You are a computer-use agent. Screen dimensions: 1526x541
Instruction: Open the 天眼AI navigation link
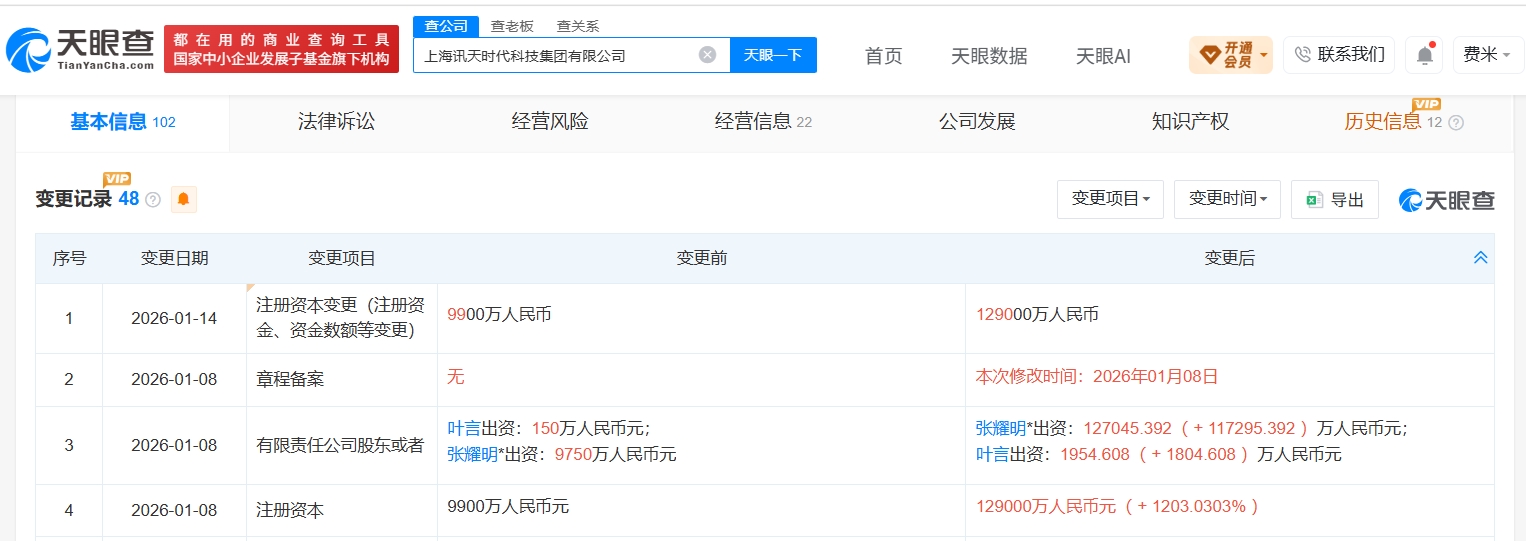[x=1103, y=56]
